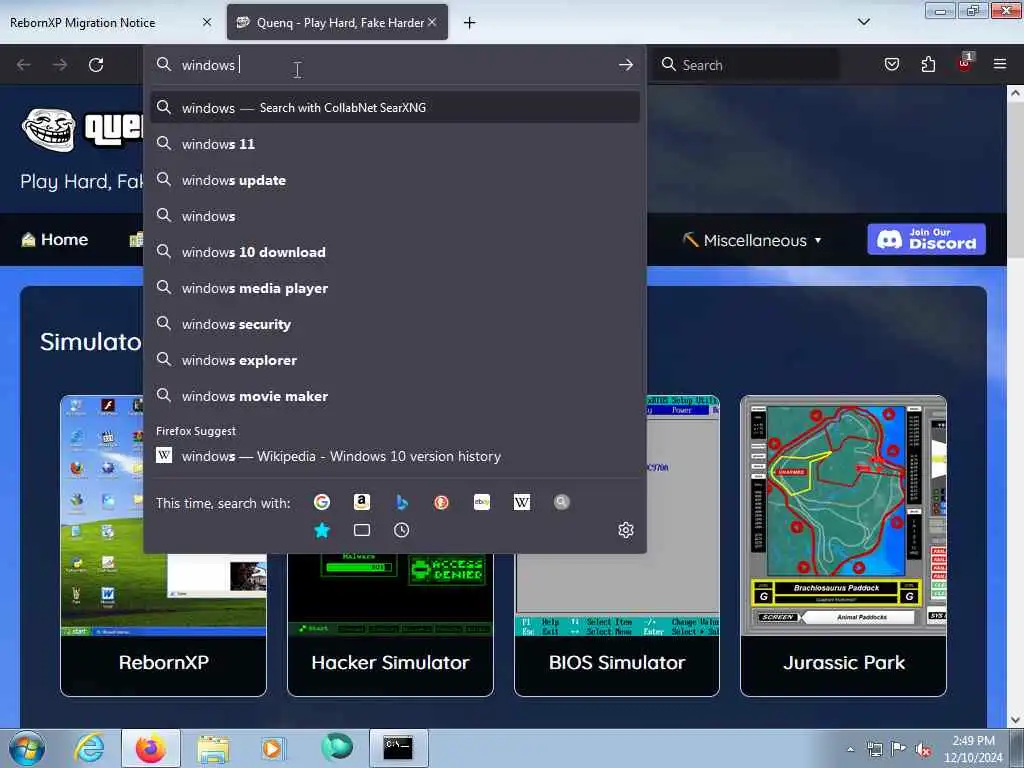Screen dimensions: 1024x768
Task: Expand the Miscellaneous dropdown menu
Action: [x=752, y=240]
